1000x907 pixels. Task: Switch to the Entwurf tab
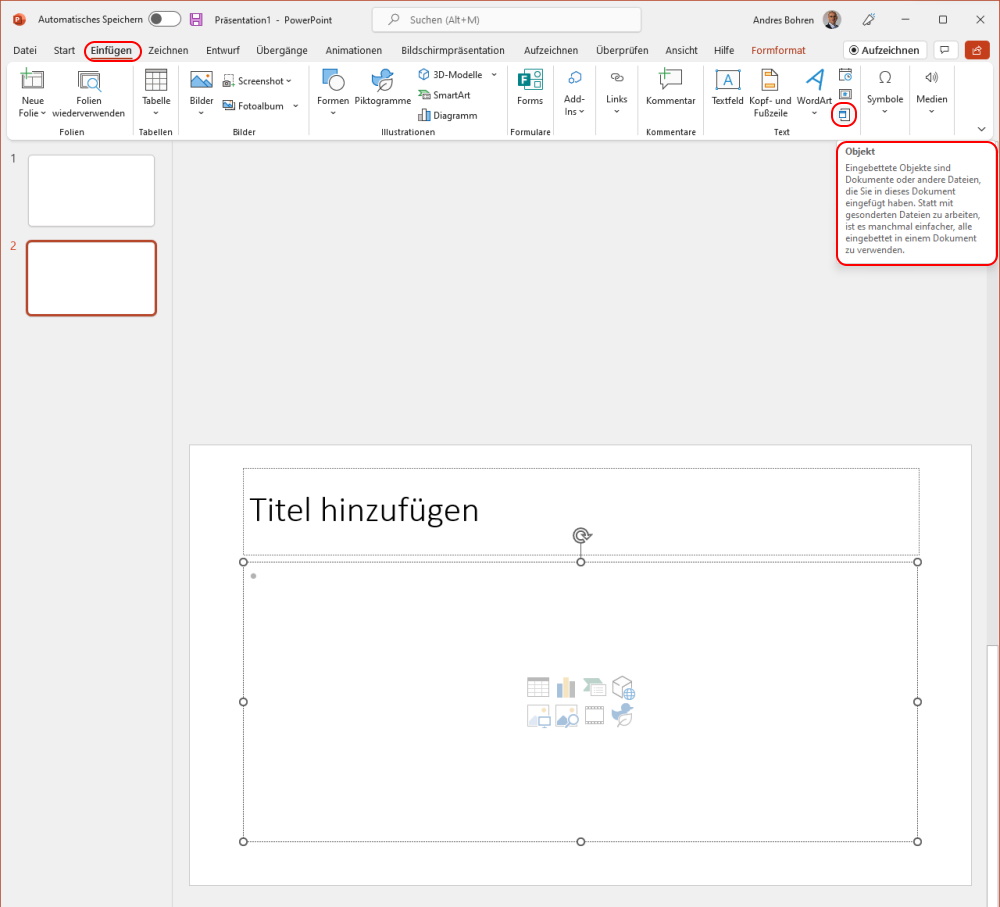pos(223,50)
